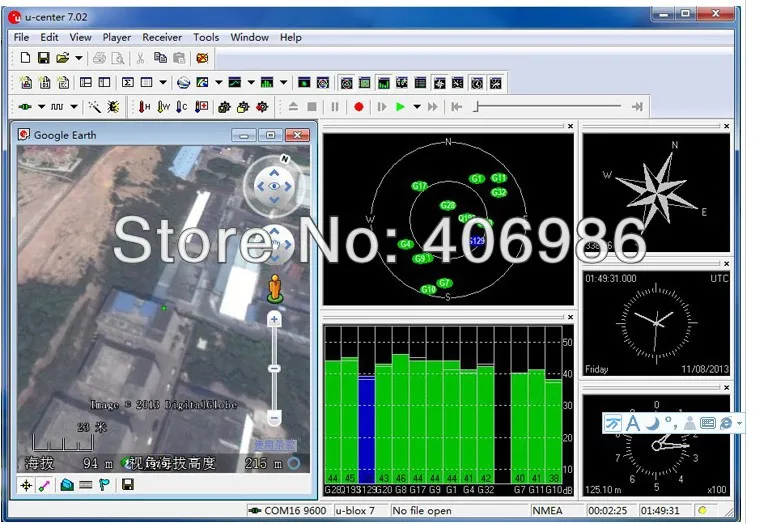Open the chart view toolbar icon
Viewport: 760px width, 524px height.
(x=235, y=83)
